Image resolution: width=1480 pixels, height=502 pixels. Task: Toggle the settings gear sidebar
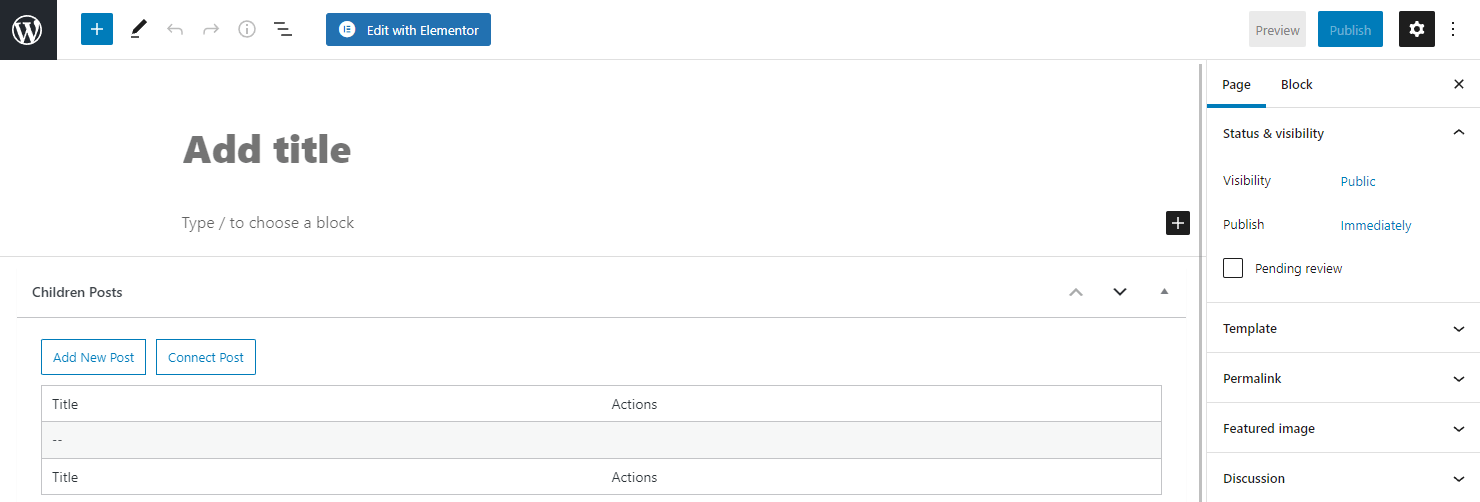click(1417, 30)
